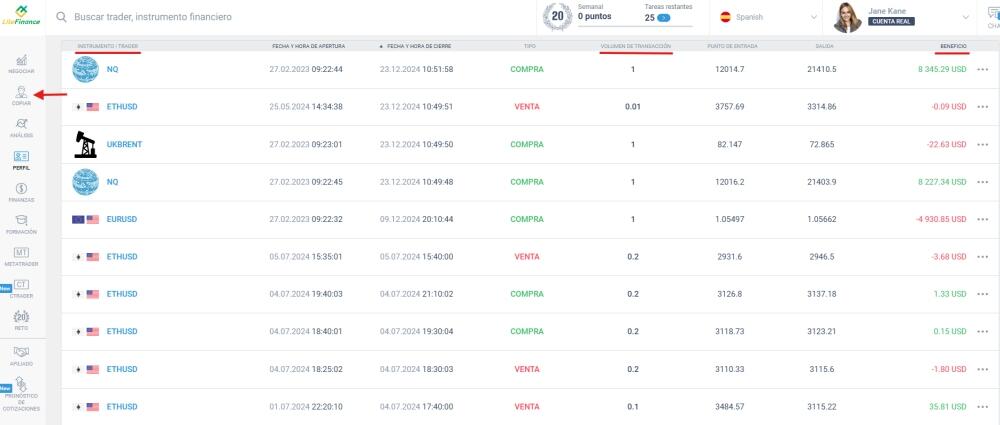Sort by Tipo column header

pos(530,47)
